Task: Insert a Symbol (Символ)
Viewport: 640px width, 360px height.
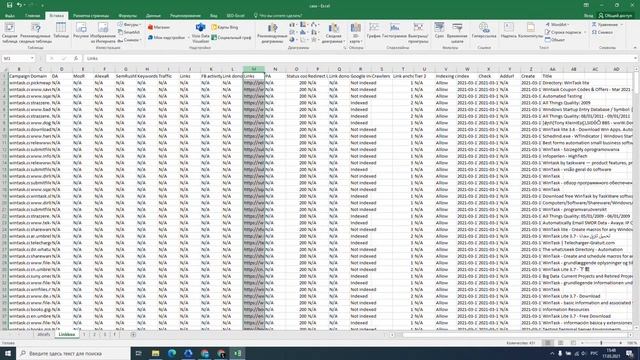Action: coord(602,32)
